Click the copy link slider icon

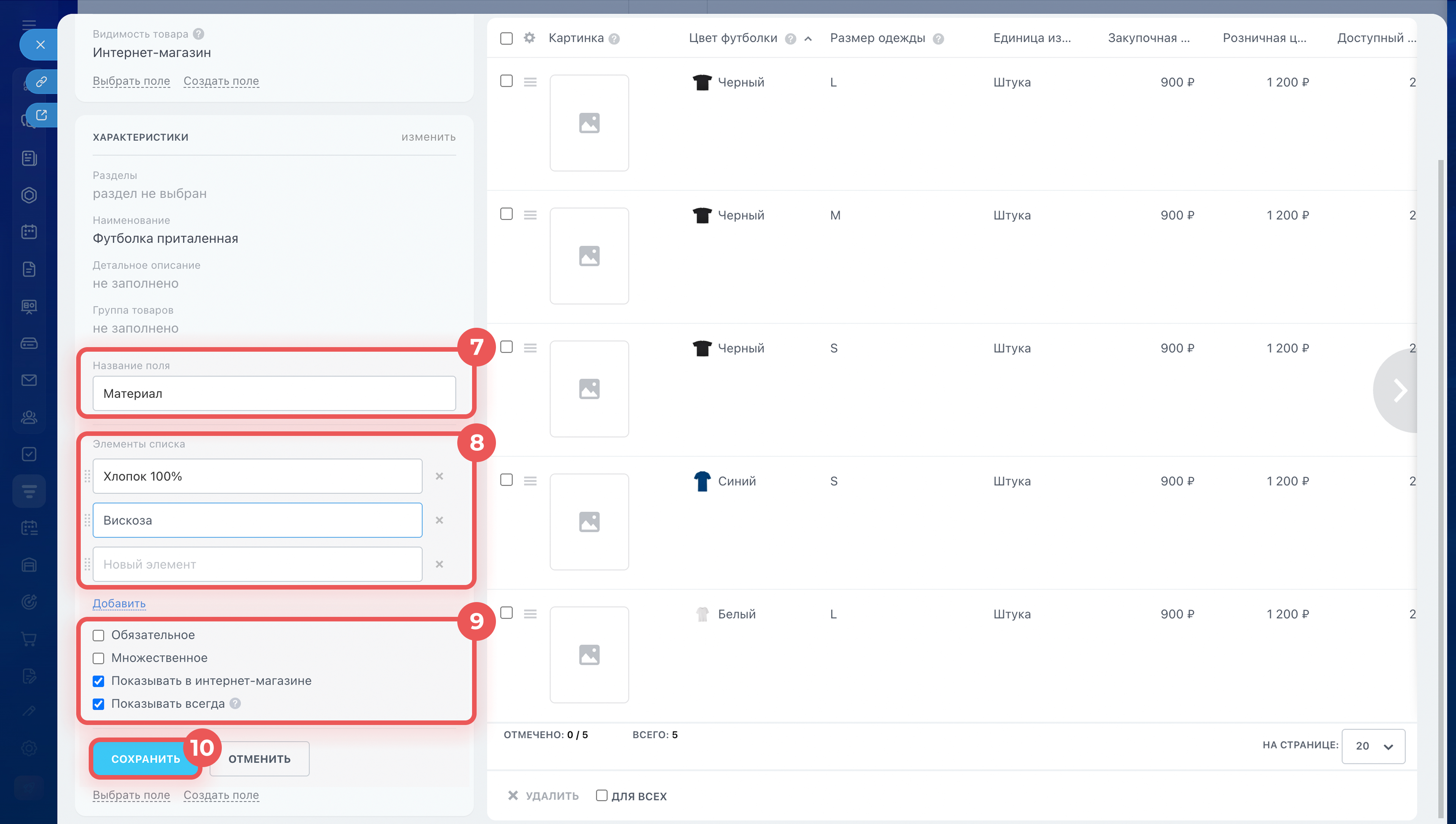(41, 82)
